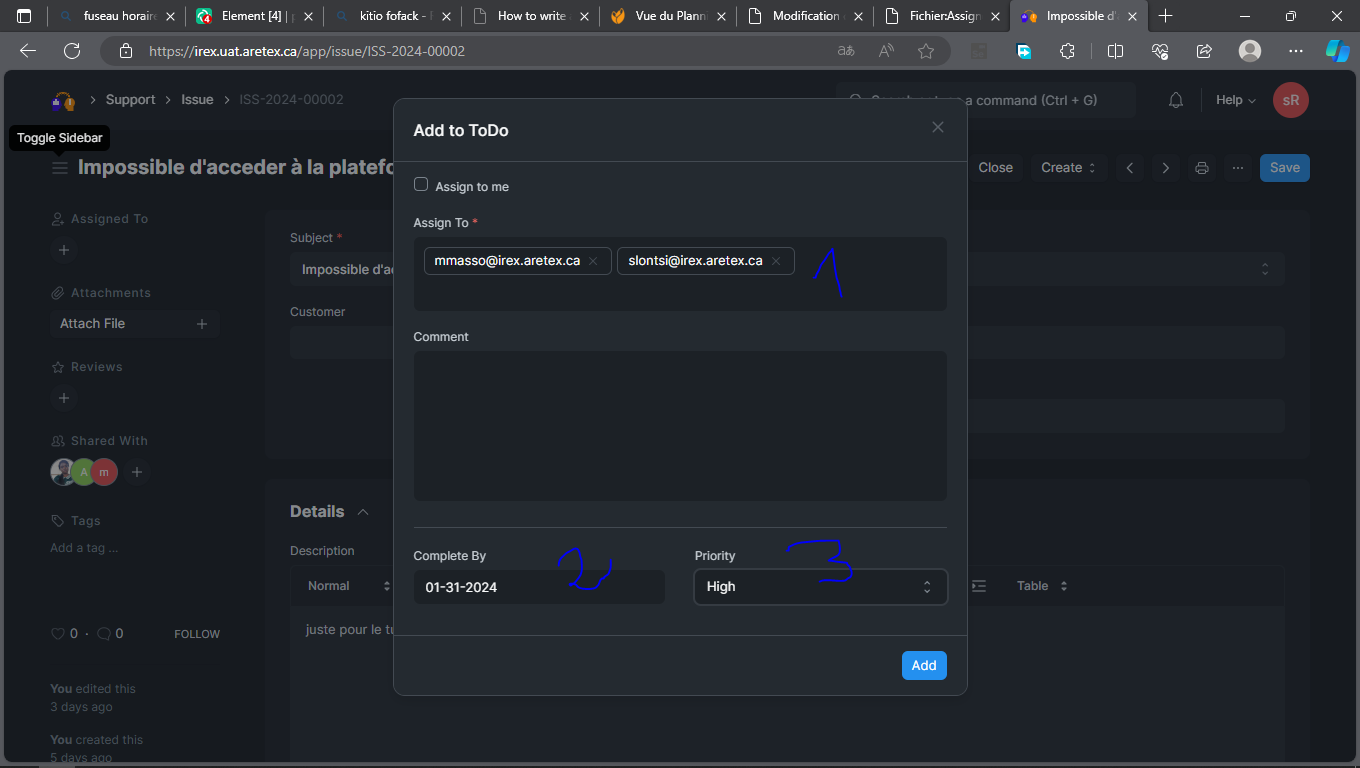Add a review with the Reviews plus

pyautogui.click(x=64, y=398)
